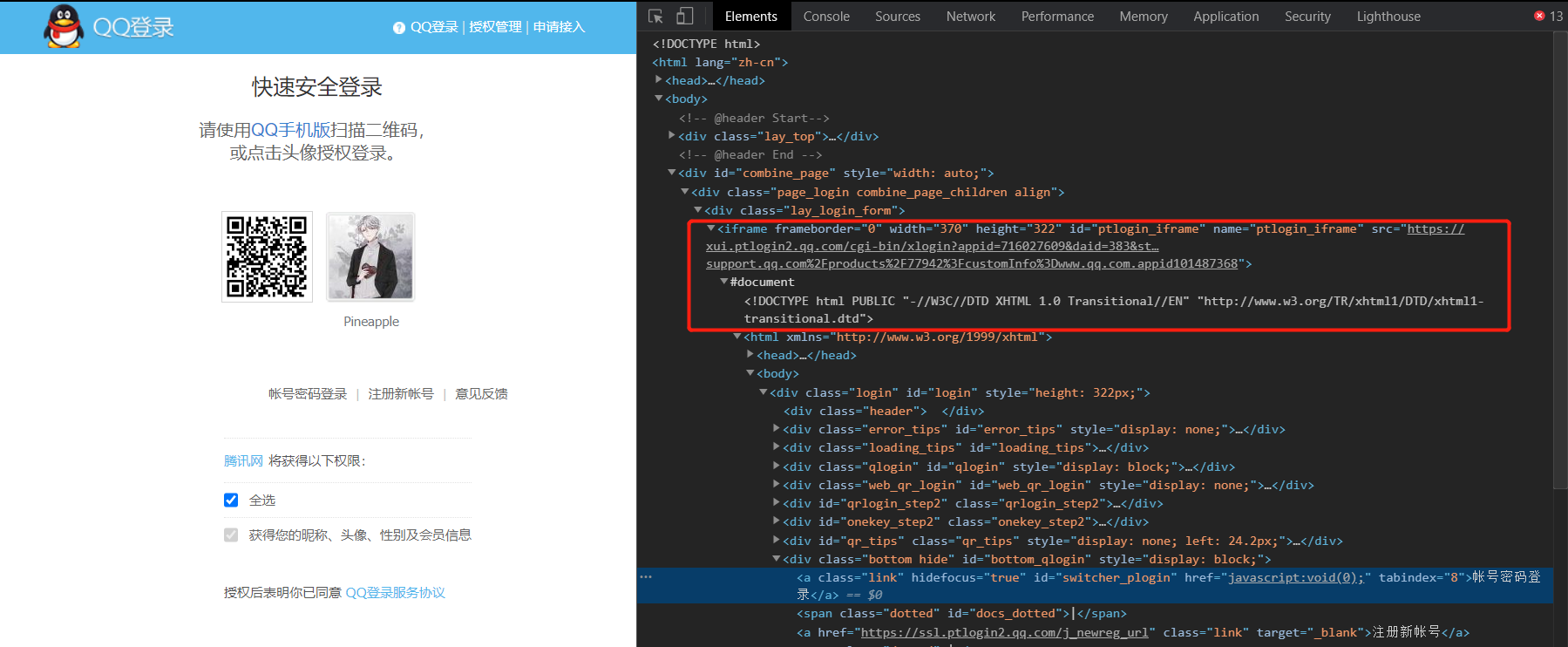Click the three-dots icon beside selected line

646,576
